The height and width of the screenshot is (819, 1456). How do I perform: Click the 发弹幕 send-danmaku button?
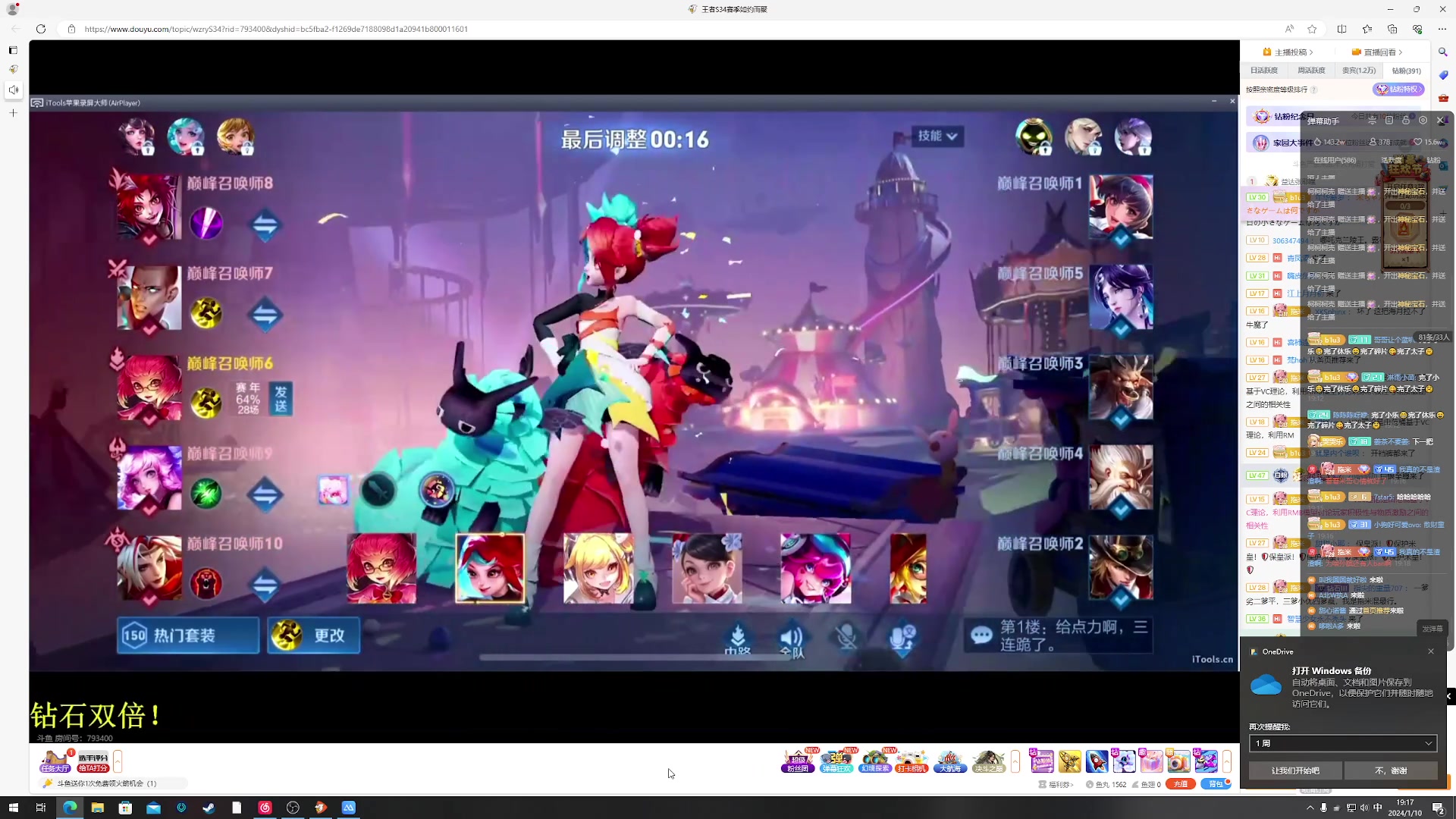click(1432, 629)
